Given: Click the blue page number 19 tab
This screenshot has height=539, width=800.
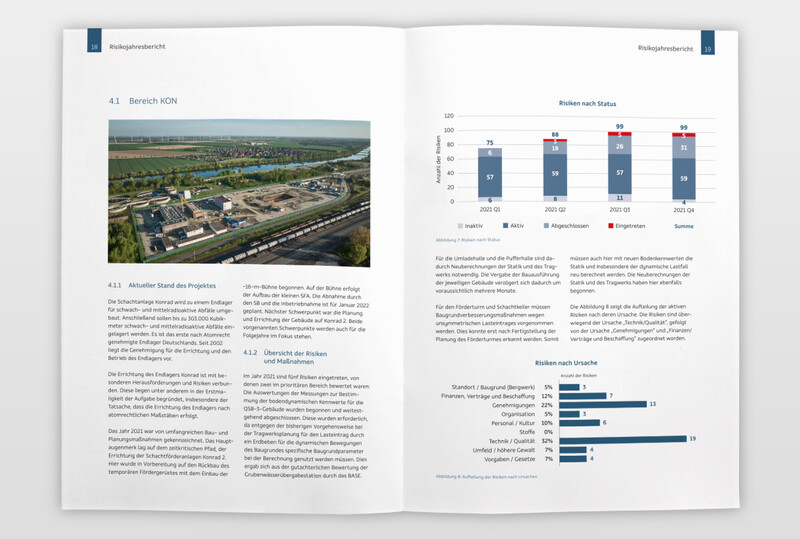Looking at the screenshot, I should click(708, 42).
